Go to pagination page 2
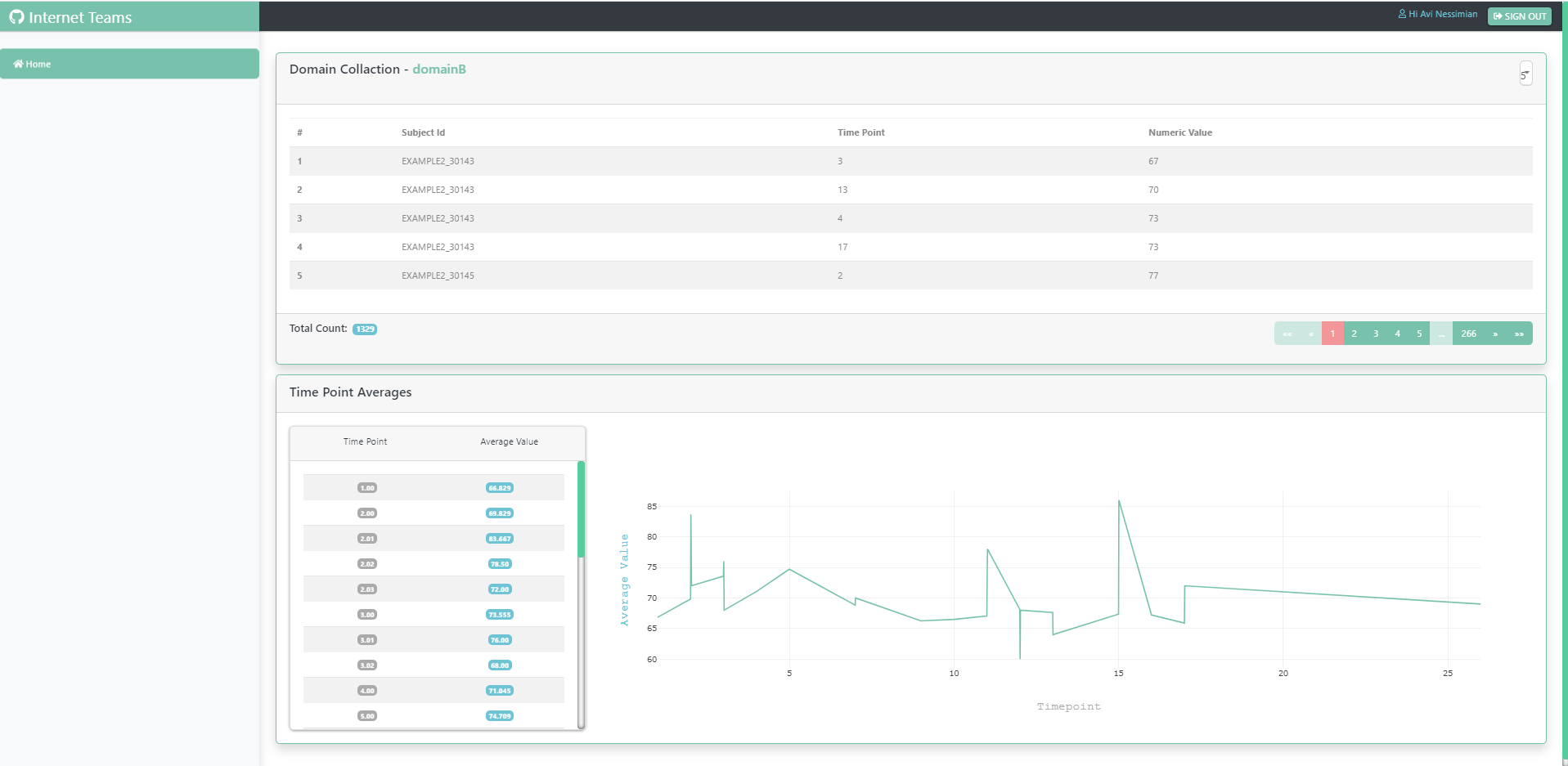The width and height of the screenshot is (1568, 766). click(x=1354, y=334)
